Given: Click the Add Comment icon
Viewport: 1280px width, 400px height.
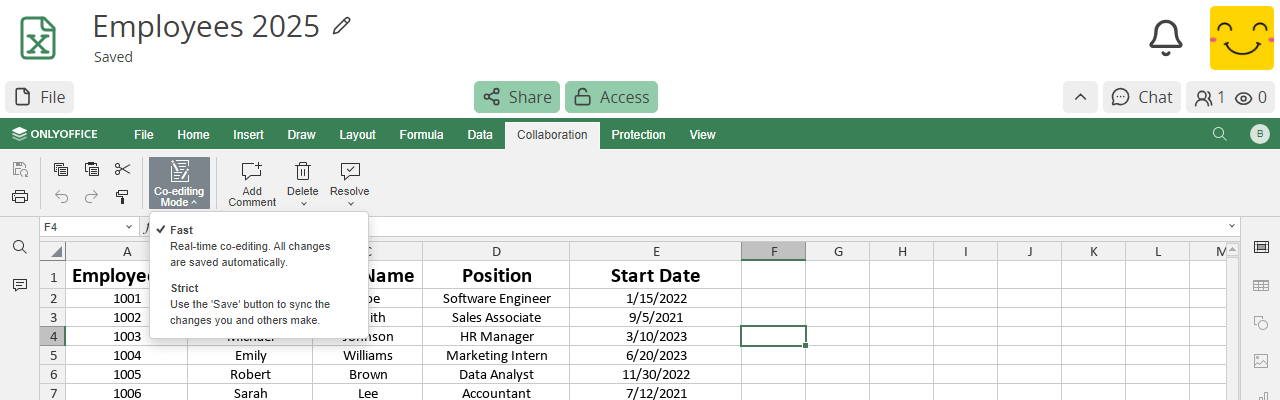Looking at the screenshot, I should click(x=251, y=171).
